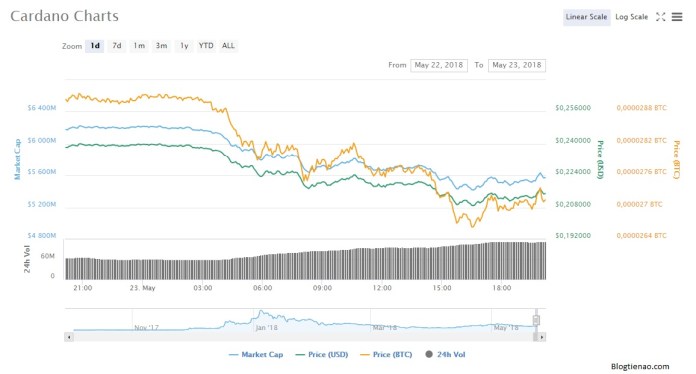Switch to Log Scale
Image resolution: width=696 pixels, height=374 pixels.
[x=631, y=17]
